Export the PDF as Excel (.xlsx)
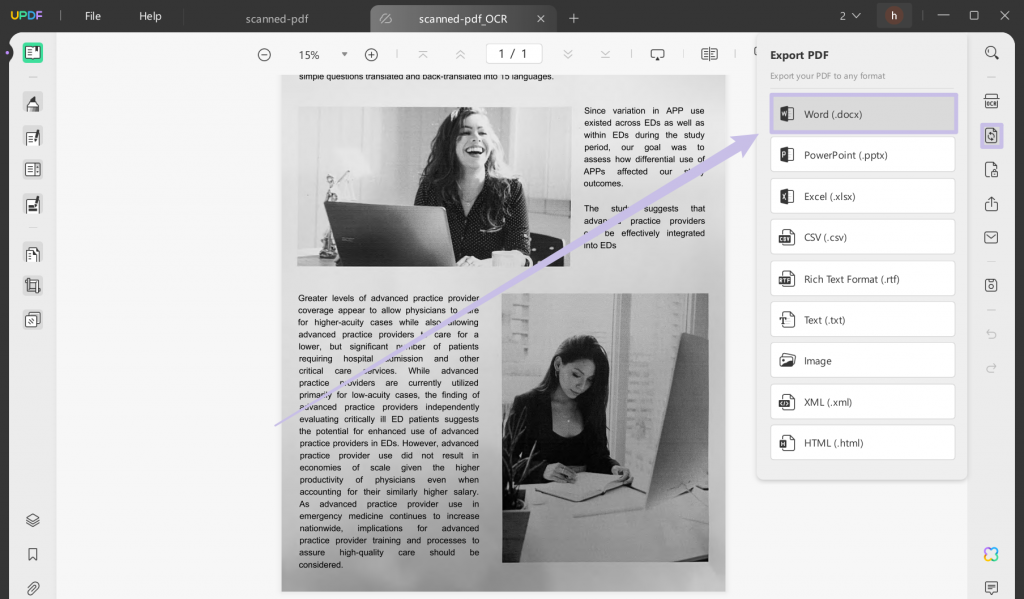 click(862, 196)
